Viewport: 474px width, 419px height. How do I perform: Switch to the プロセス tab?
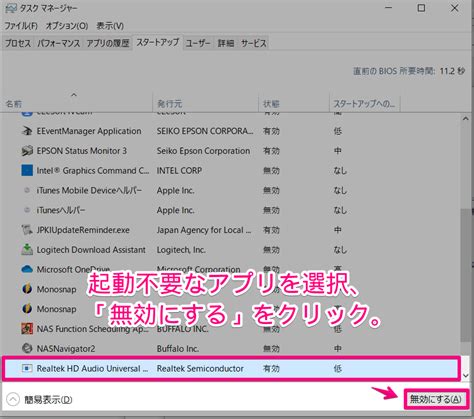(x=18, y=43)
